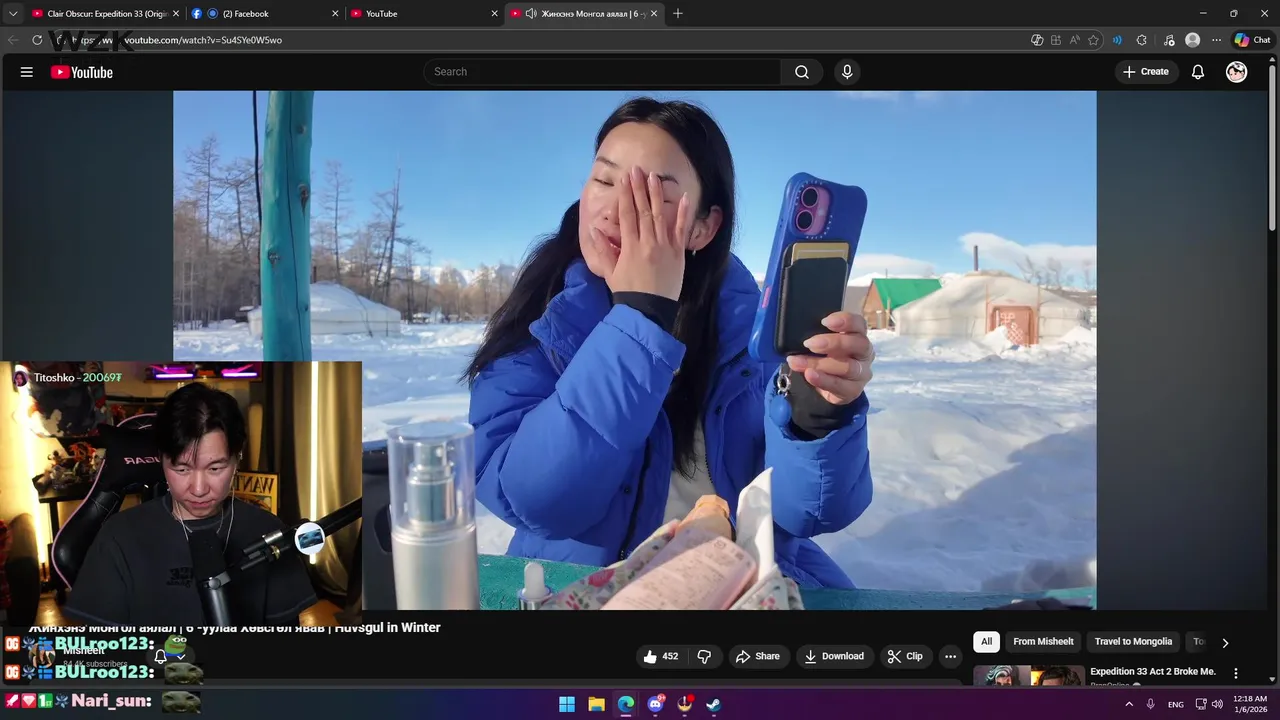Click the browser back arrow
The height and width of the screenshot is (720, 1280).
click(x=13, y=40)
